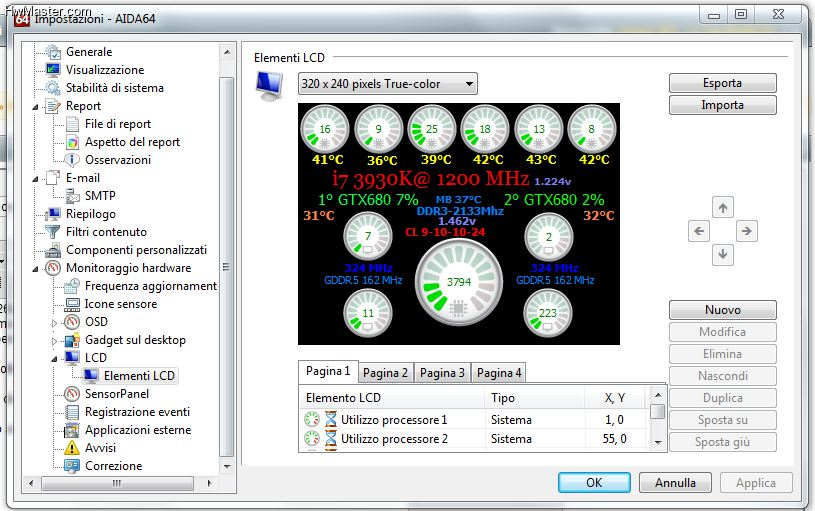Click the Generale icon in the tree

point(52,51)
